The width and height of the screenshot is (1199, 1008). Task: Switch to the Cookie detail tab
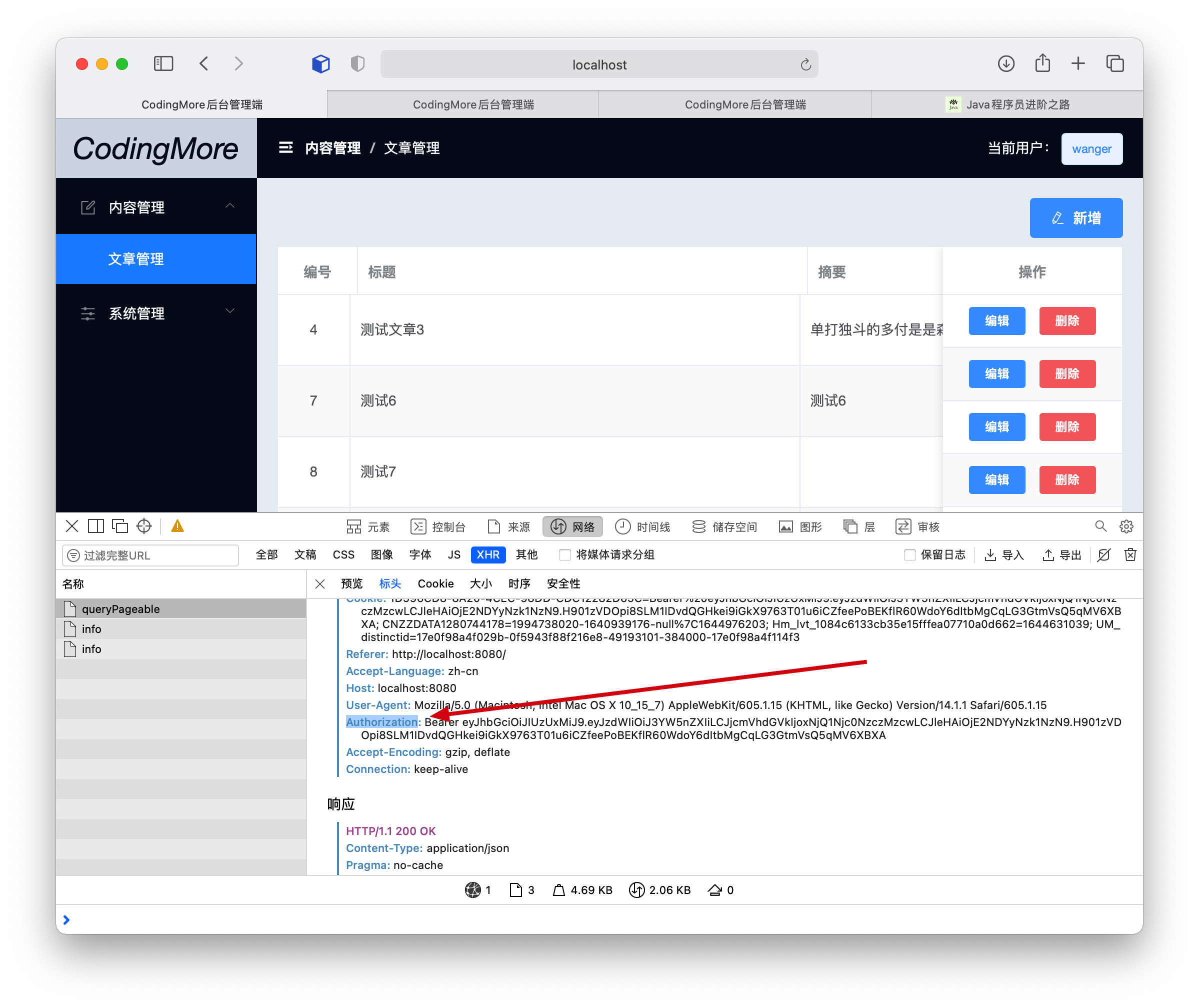[435, 583]
